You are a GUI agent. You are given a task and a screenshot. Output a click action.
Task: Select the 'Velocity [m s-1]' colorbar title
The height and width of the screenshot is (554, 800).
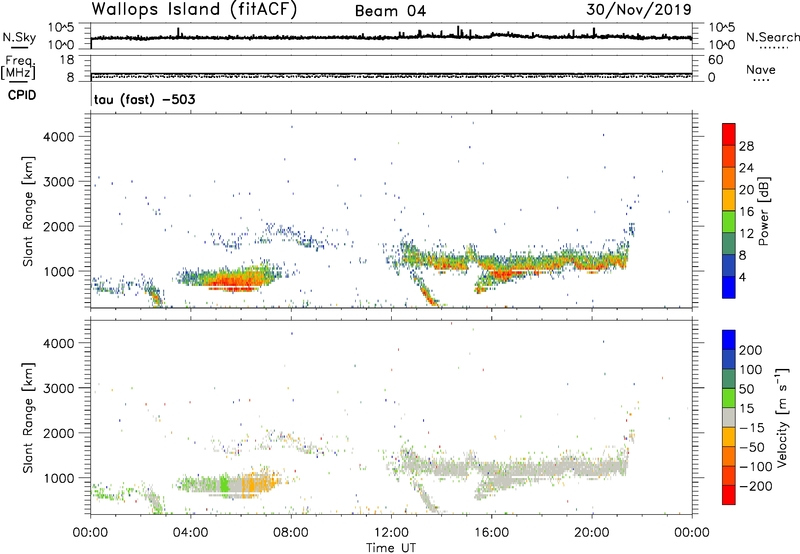782,417
